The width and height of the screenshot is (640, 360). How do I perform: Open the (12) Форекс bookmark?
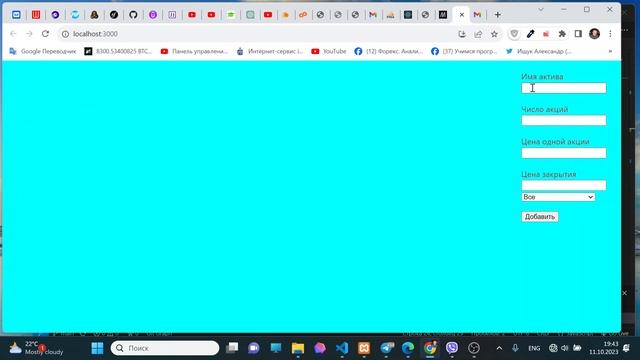(x=388, y=51)
